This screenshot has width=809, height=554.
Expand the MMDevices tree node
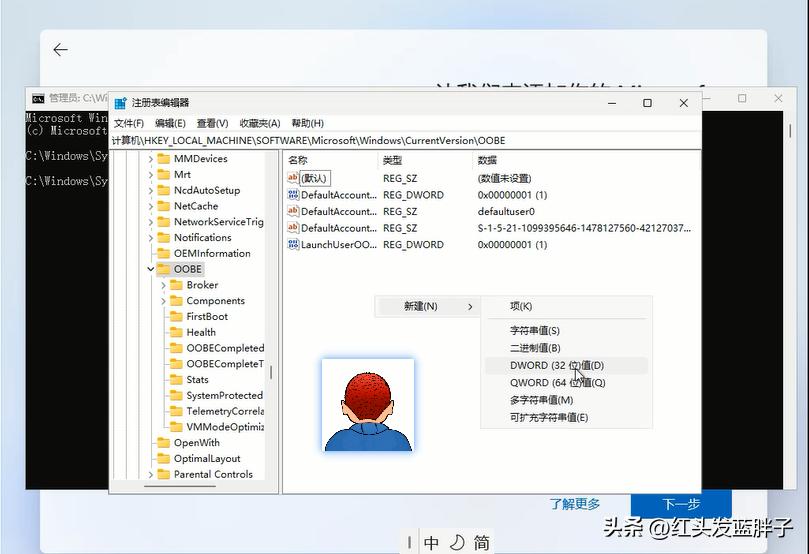tap(151, 159)
